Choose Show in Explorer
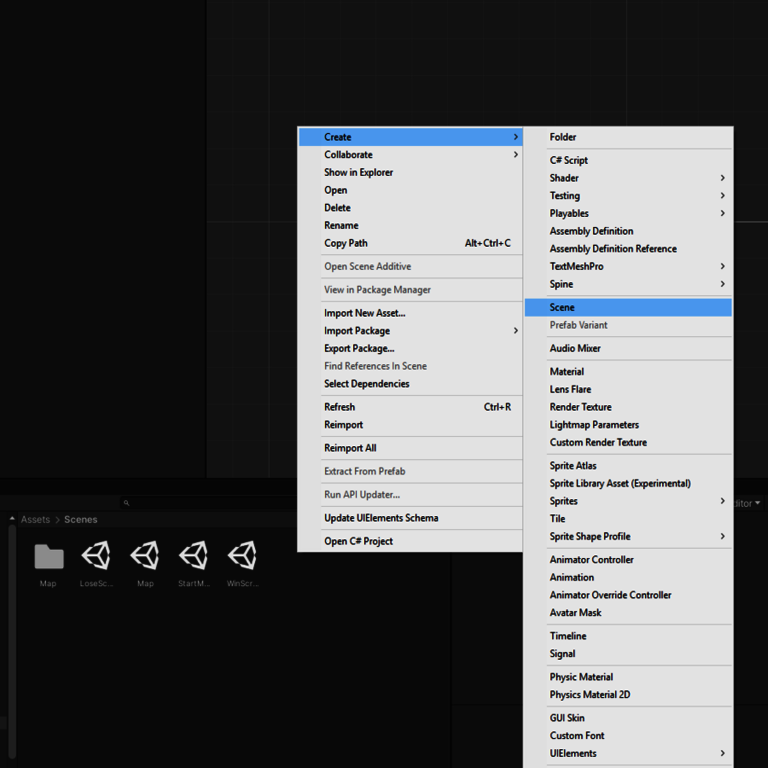This screenshot has width=768, height=768. [410, 172]
